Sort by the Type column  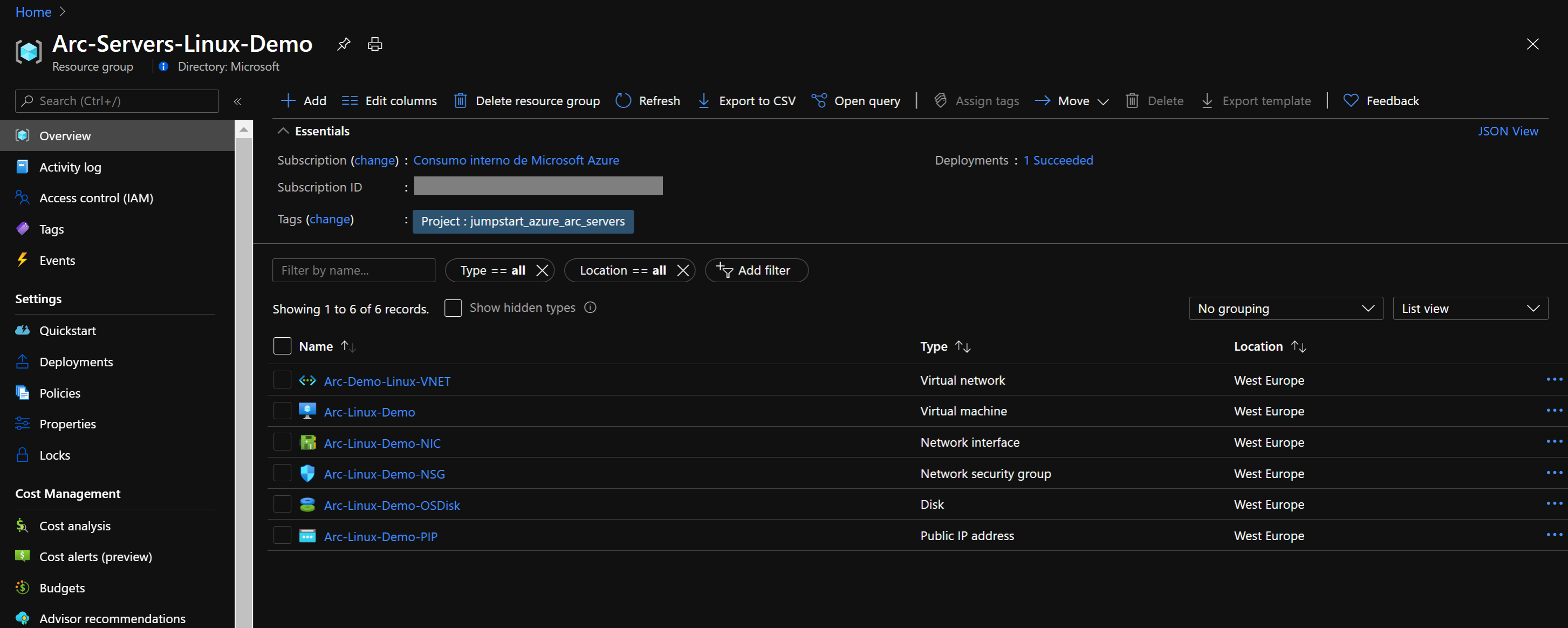[946, 346]
